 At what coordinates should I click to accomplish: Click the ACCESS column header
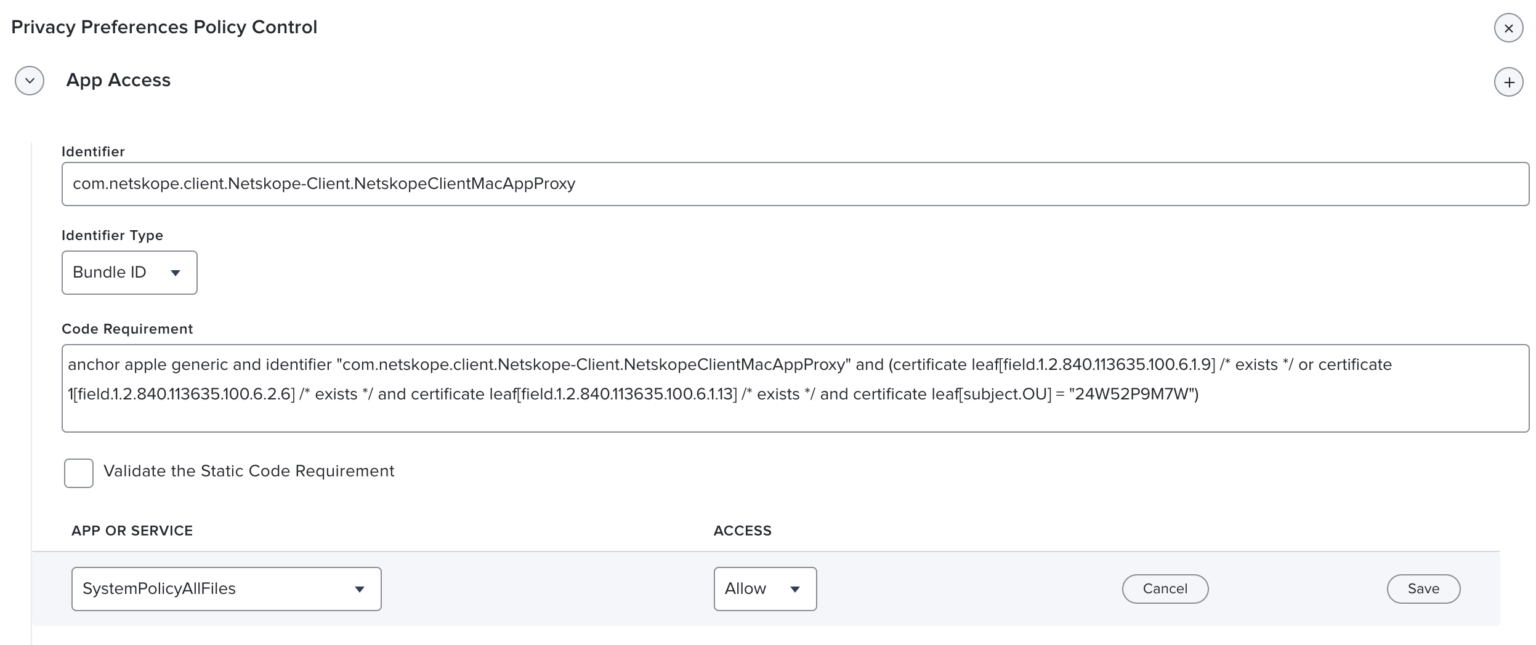click(742, 530)
